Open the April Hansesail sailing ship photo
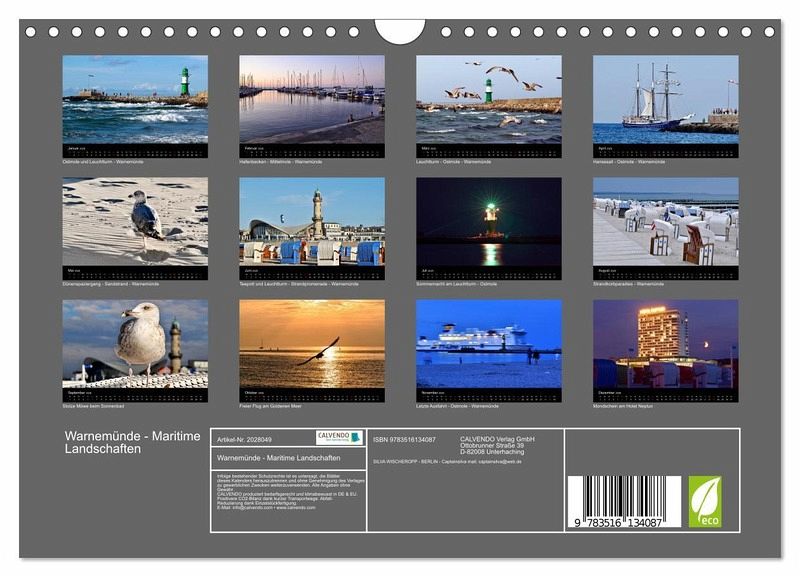This screenshot has height=577, width=800. click(x=665, y=99)
